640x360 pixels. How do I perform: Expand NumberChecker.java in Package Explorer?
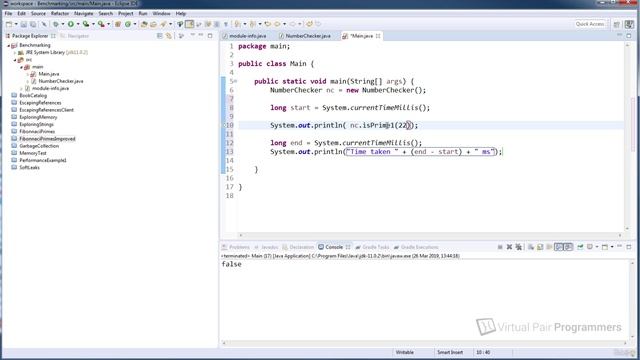click(28, 81)
